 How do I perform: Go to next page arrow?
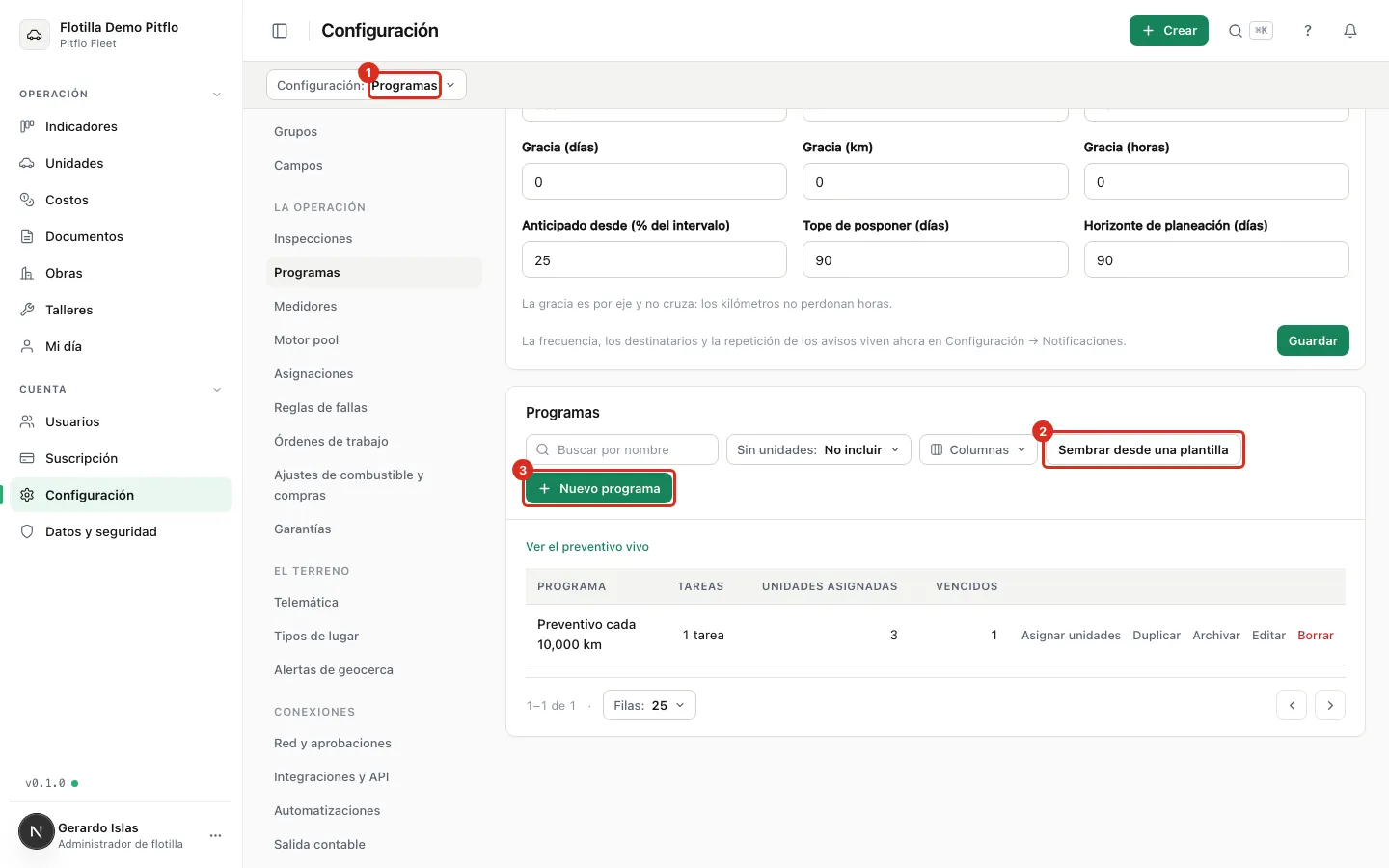tap(1330, 705)
